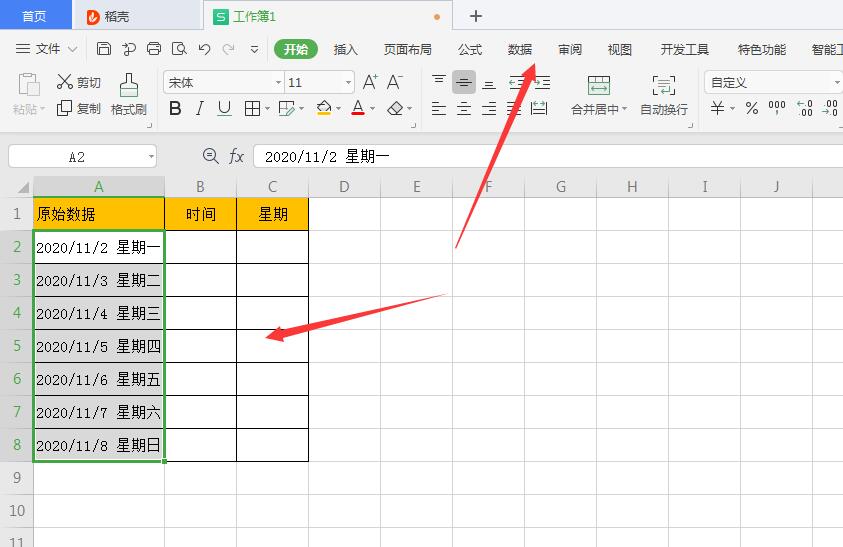Open the font name 宋体 dropdown

pos(278,82)
